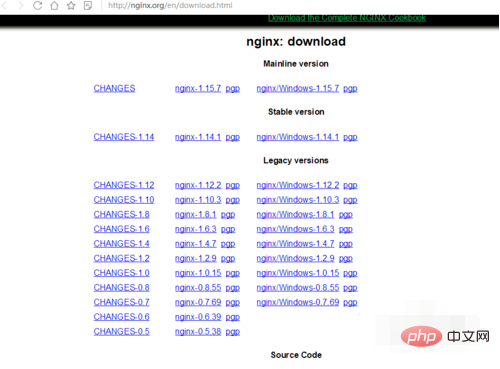Viewport: 500px width, 369px height.
Task: Download nginx-1.14.1 stable source
Action: 198,137
